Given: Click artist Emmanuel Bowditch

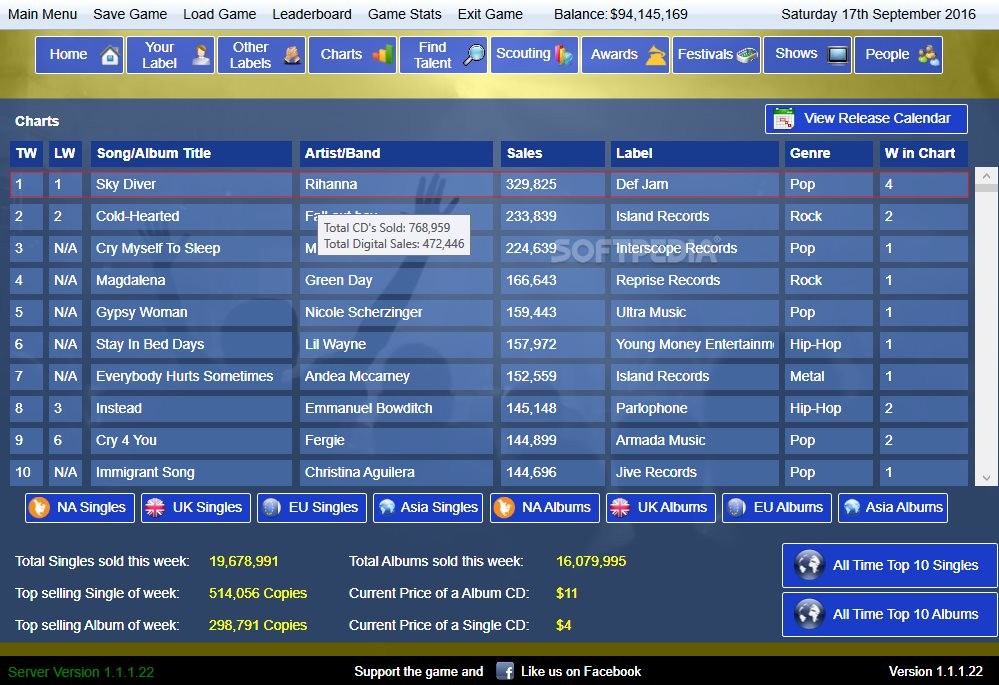Looking at the screenshot, I should point(368,408).
